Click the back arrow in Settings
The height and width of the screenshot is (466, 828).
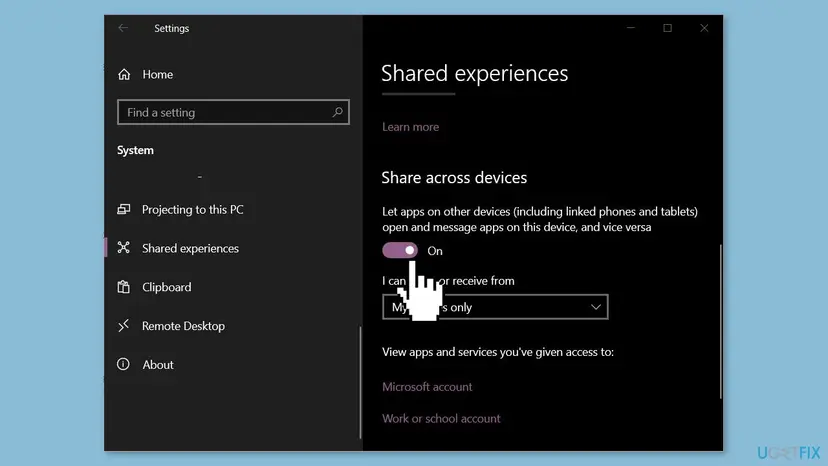coord(123,28)
